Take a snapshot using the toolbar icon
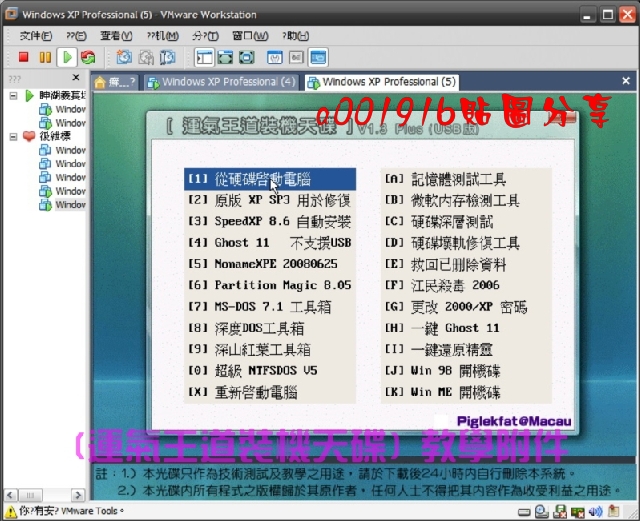 123,58
